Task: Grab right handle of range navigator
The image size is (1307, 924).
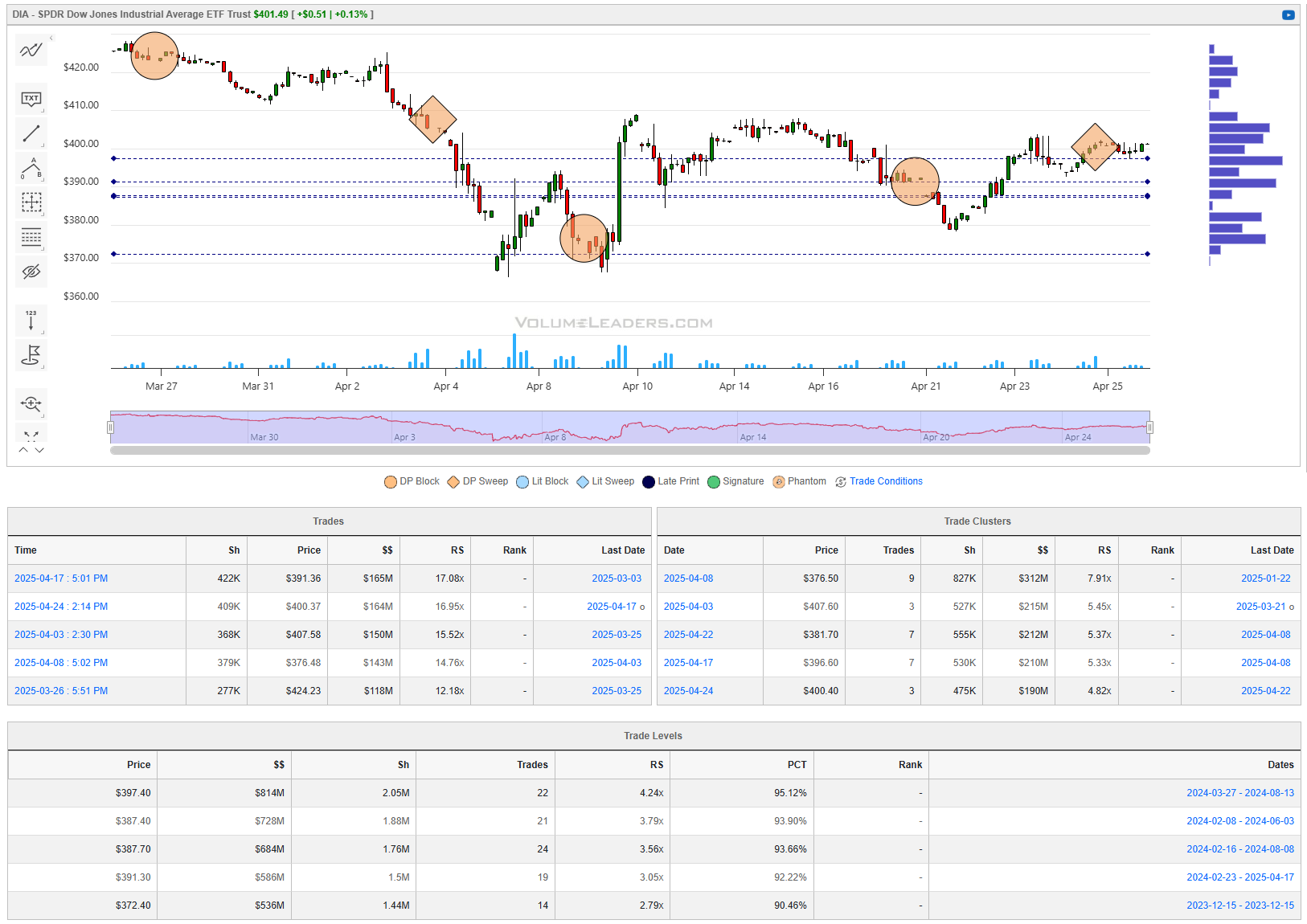Action: [x=1149, y=427]
